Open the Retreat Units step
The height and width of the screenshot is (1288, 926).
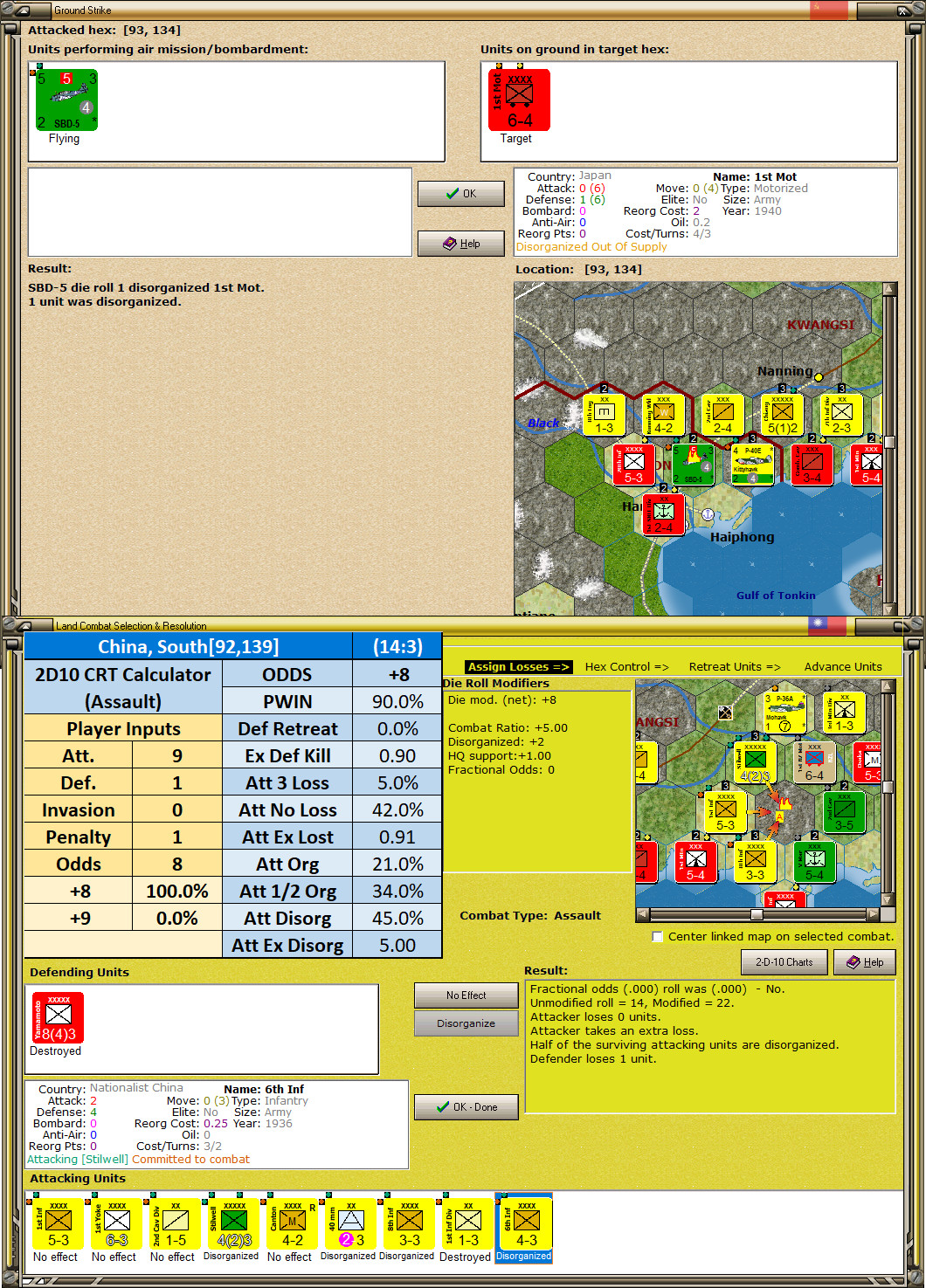click(735, 666)
